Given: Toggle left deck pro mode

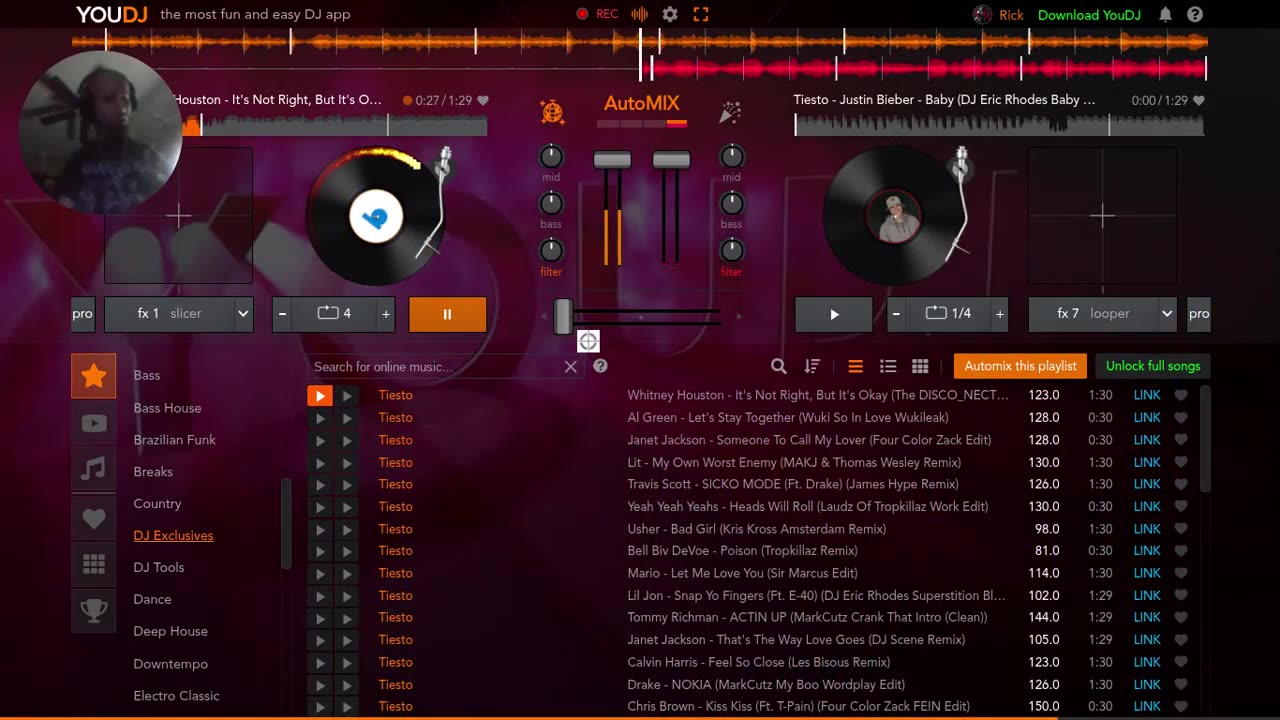Looking at the screenshot, I should coord(82,314).
